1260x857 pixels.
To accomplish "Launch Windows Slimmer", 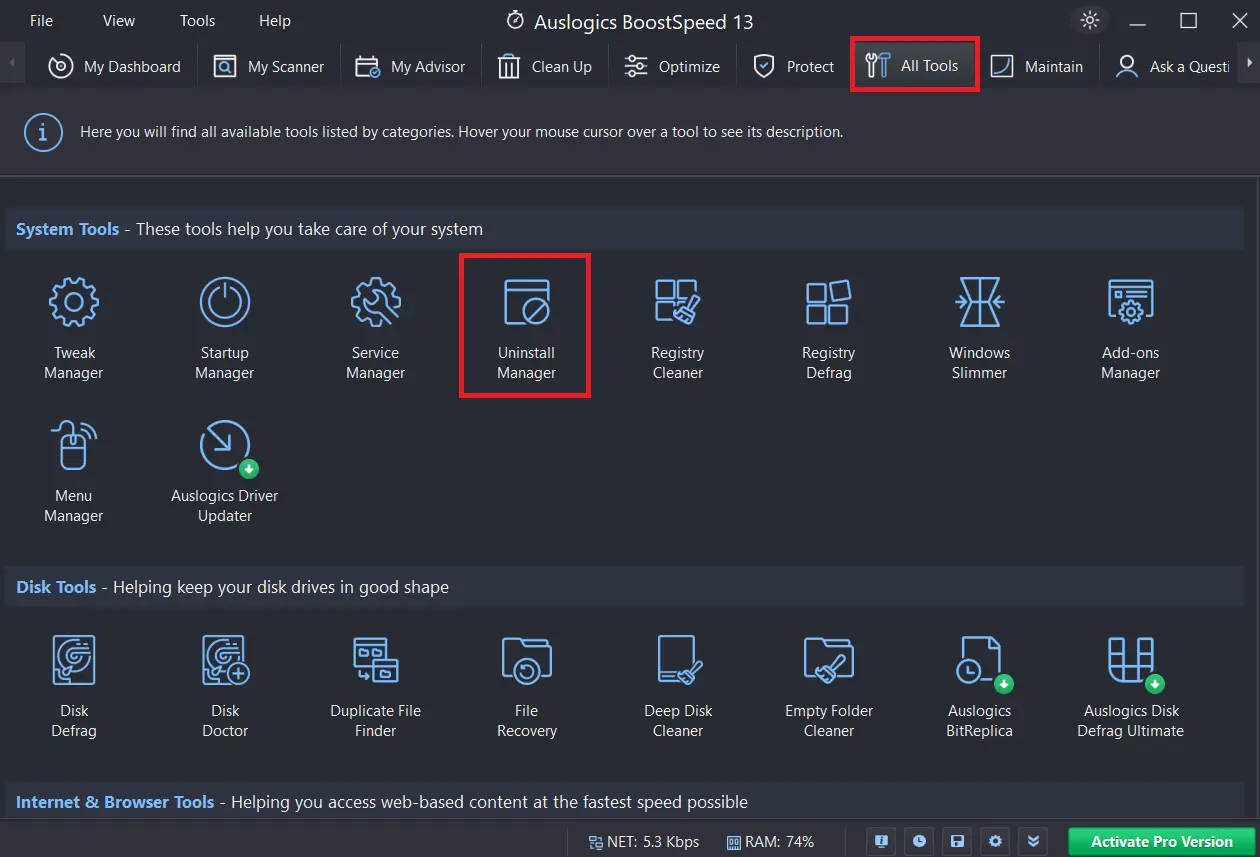I will [x=980, y=330].
